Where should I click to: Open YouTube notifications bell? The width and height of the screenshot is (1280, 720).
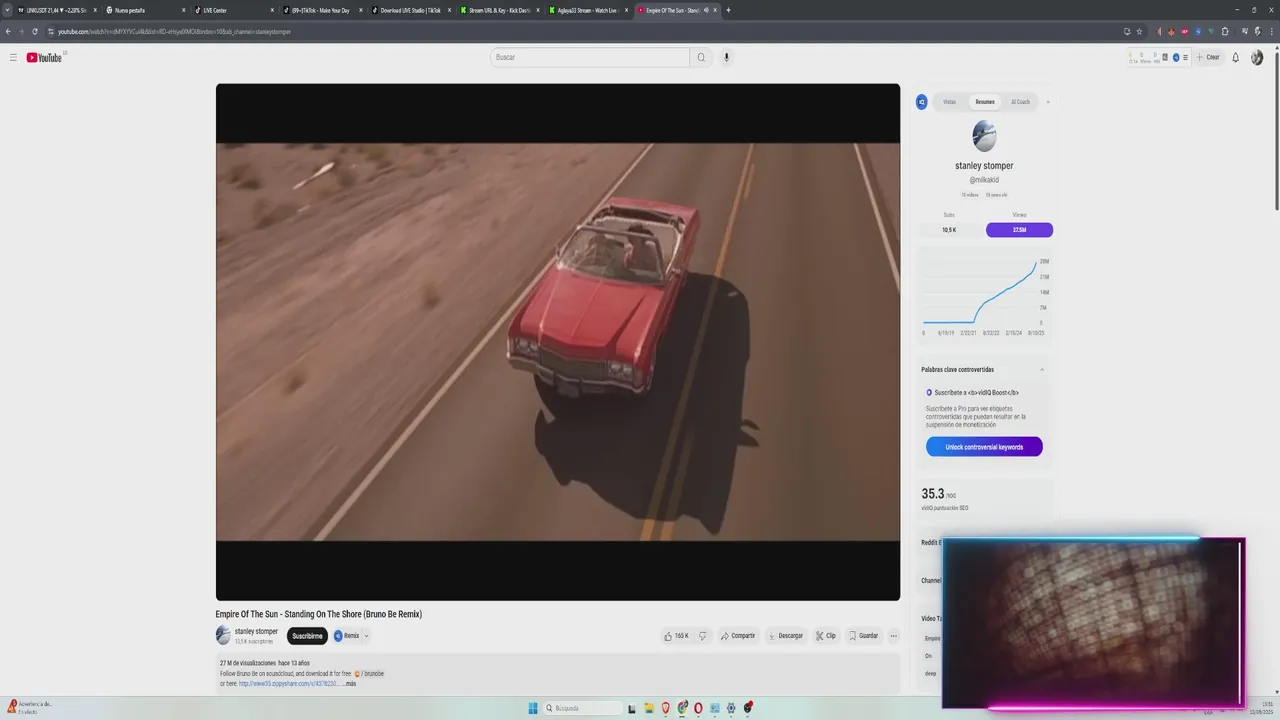pyautogui.click(x=1235, y=57)
